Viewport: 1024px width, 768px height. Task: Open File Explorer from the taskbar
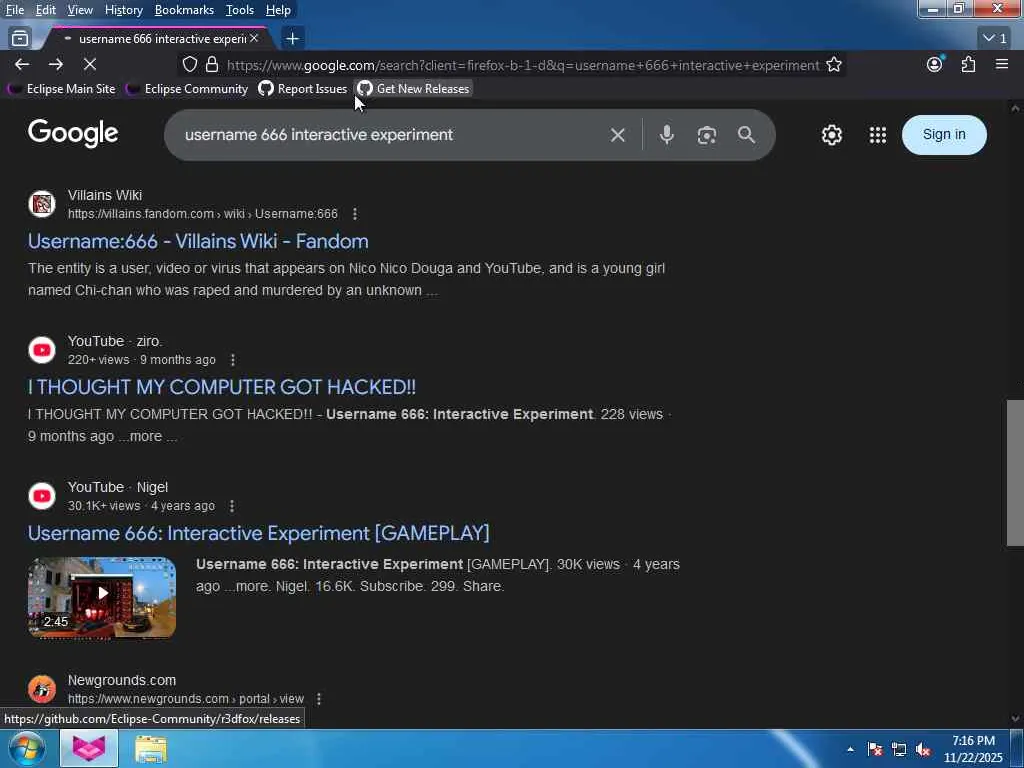coord(151,749)
